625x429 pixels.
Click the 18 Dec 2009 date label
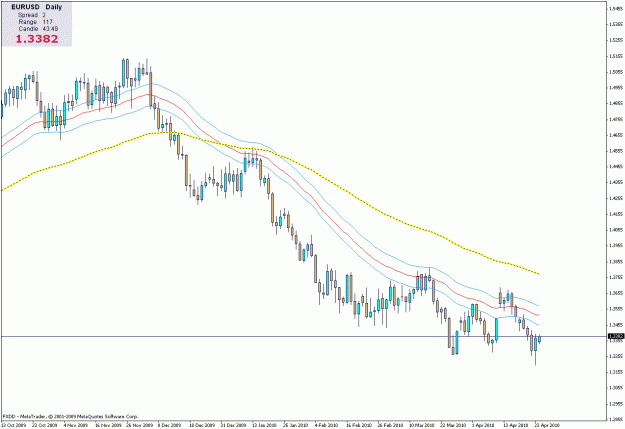point(202,425)
